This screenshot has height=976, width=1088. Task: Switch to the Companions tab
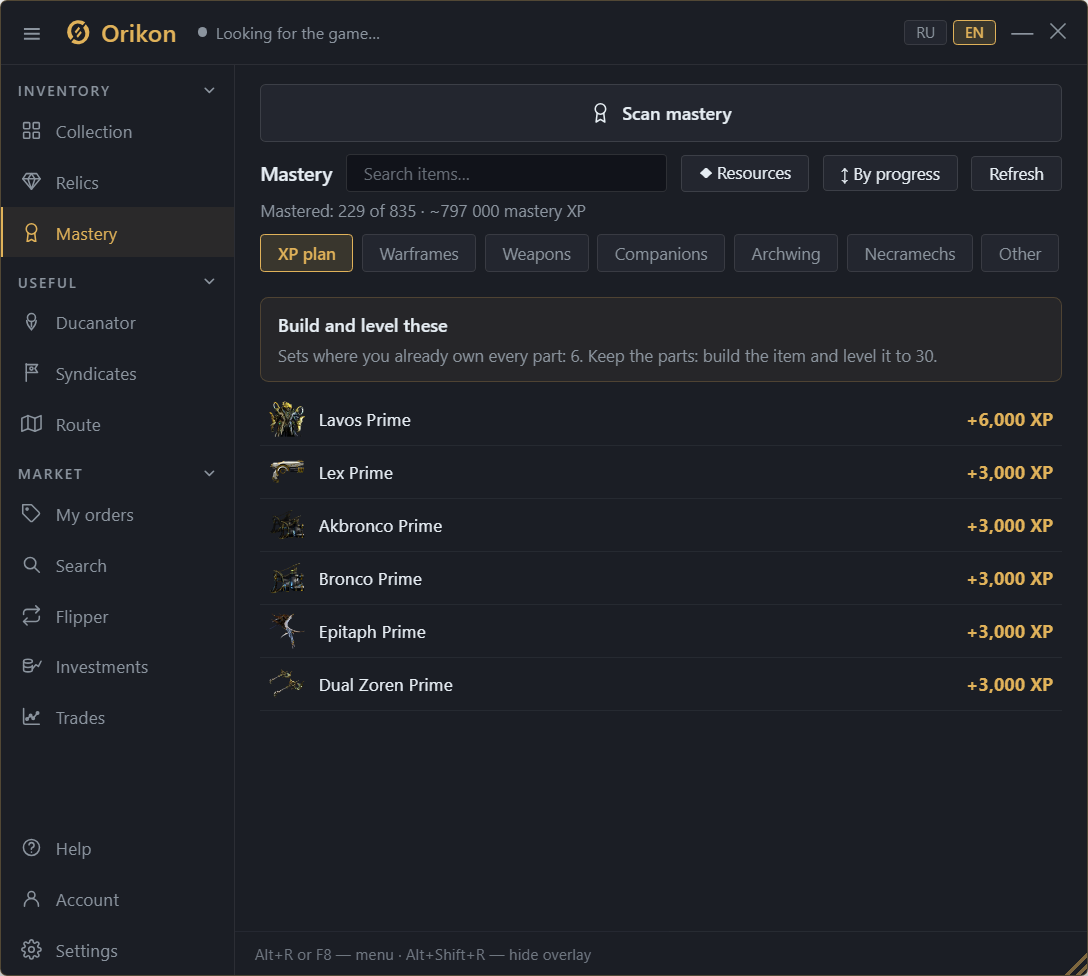(661, 253)
